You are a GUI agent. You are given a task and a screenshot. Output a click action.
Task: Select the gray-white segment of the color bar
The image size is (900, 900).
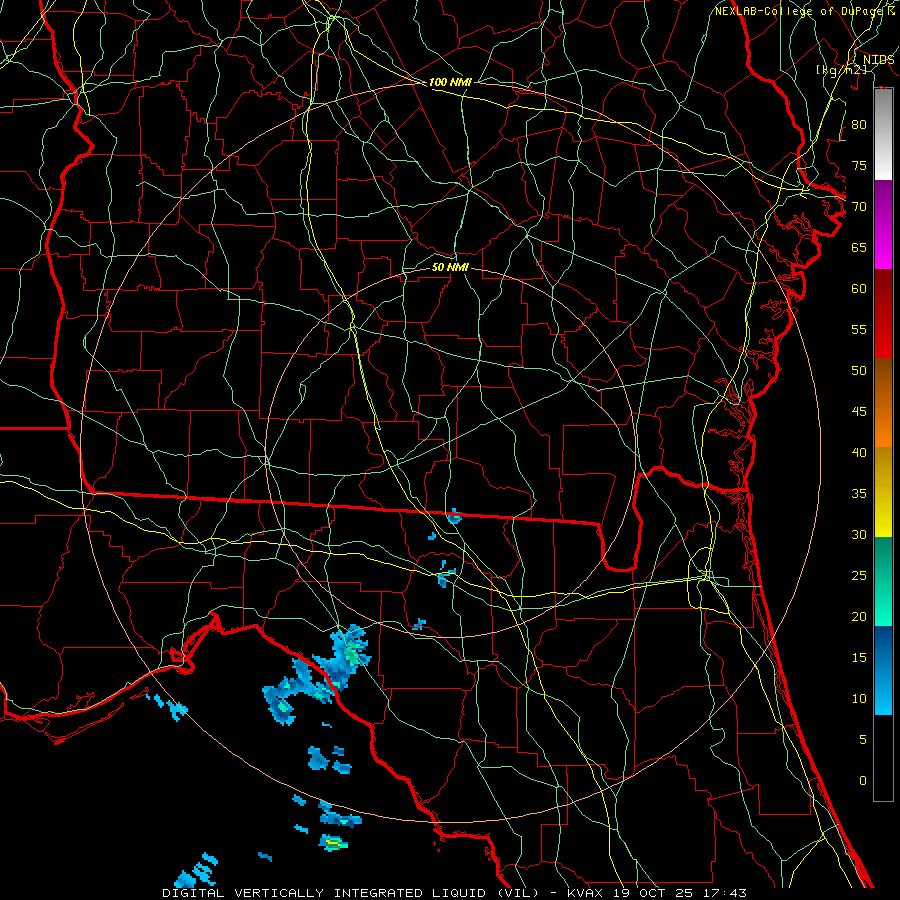click(883, 134)
